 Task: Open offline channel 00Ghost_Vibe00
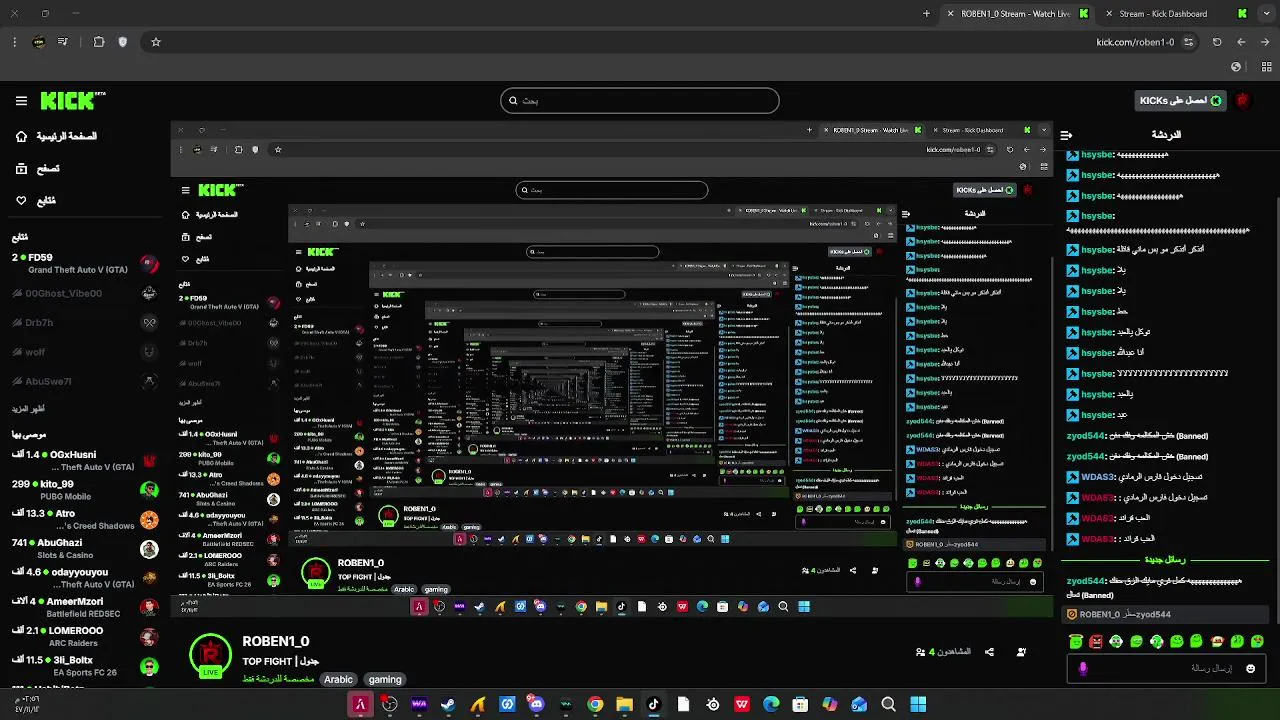click(85, 293)
